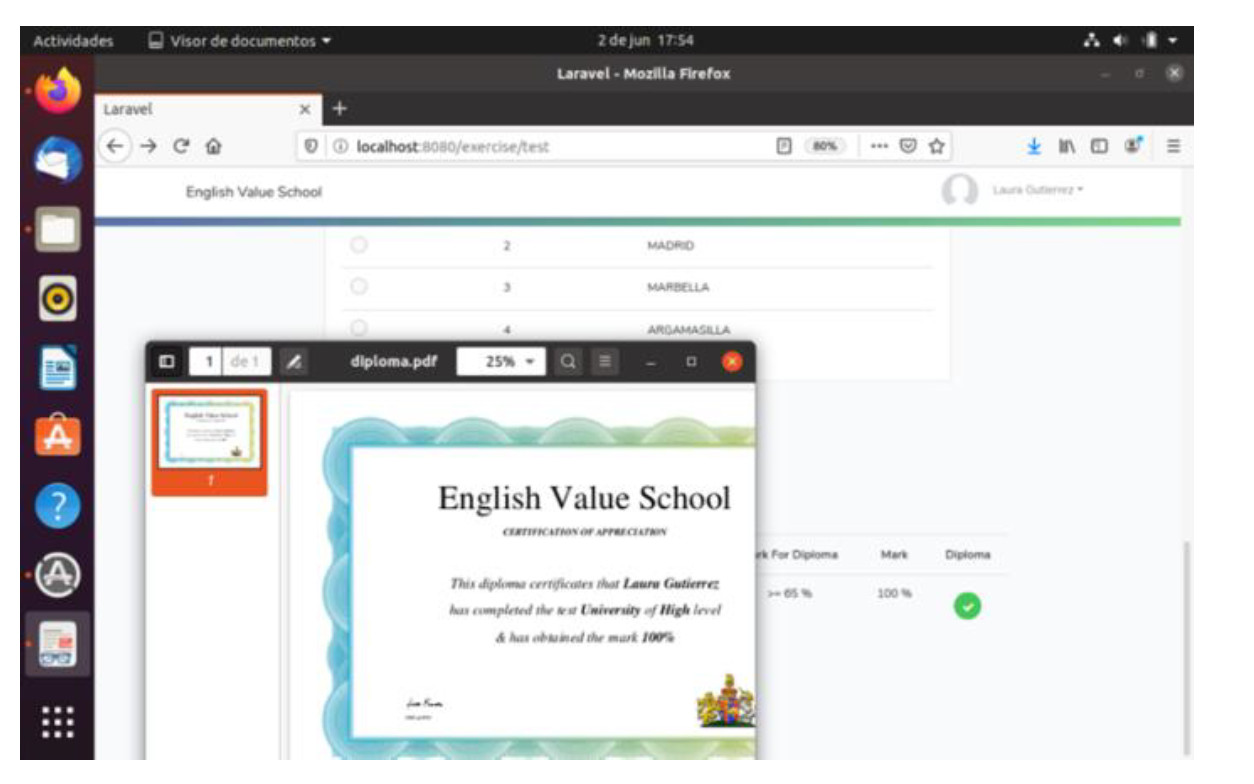Click the Firefox home icon
1254x784 pixels.
[x=213, y=146]
